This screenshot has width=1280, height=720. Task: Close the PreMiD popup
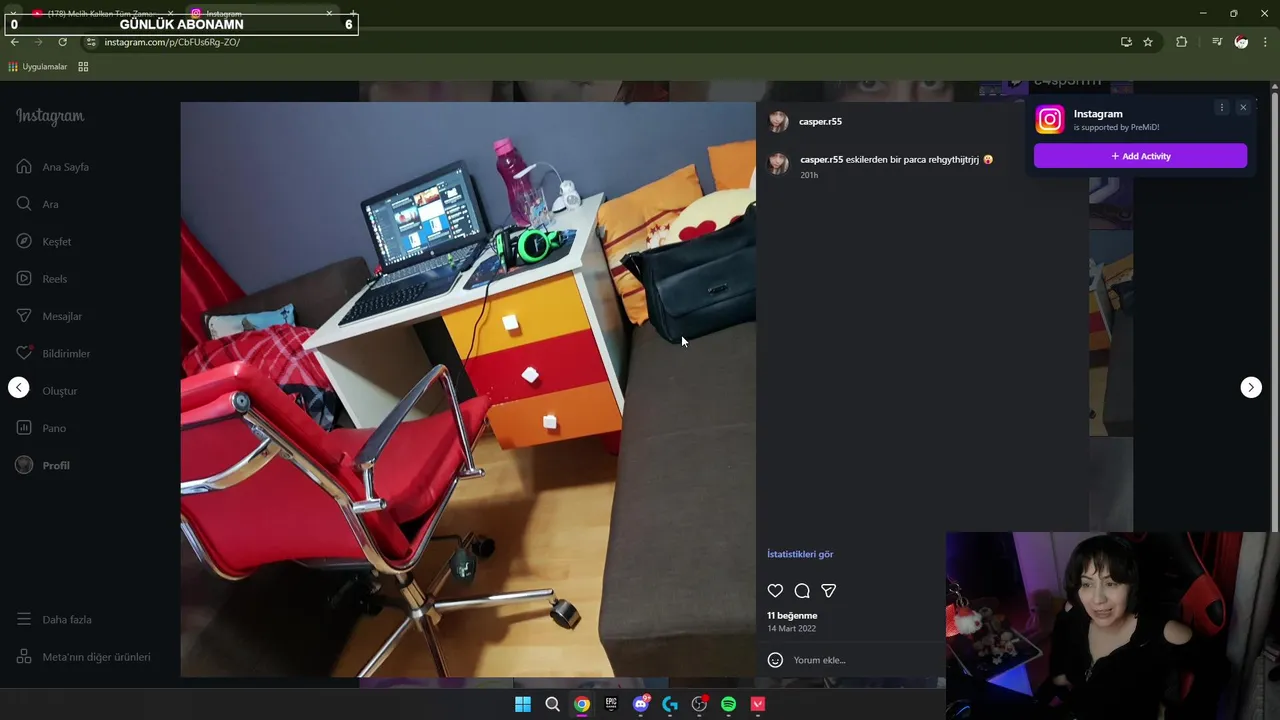[x=1243, y=107]
